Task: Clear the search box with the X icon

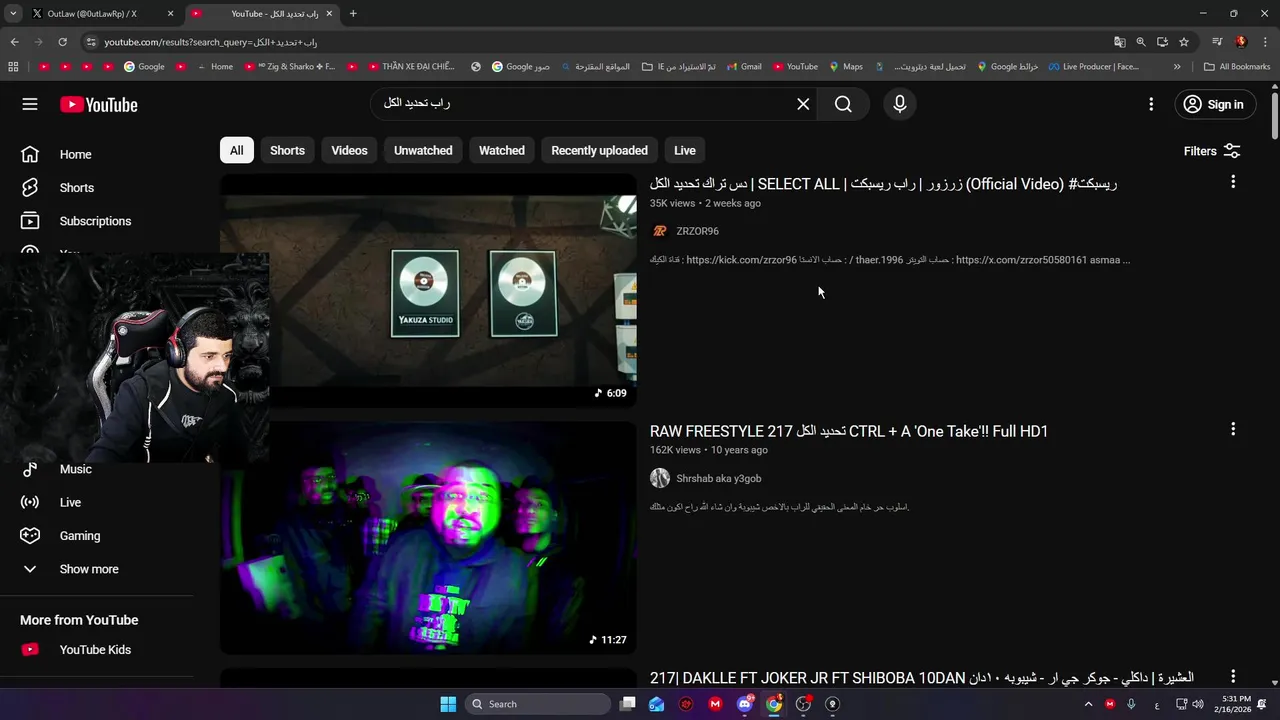Action: click(803, 104)
